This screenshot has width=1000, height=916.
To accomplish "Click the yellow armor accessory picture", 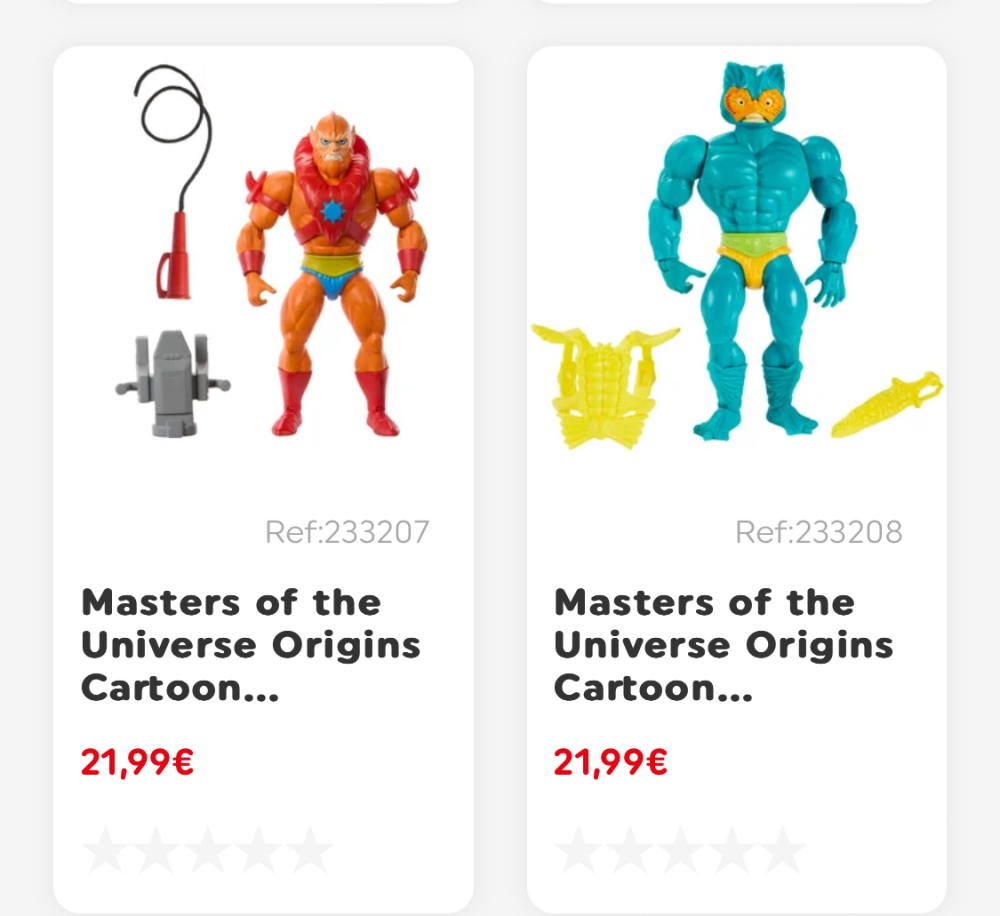I will pos(605,387).
